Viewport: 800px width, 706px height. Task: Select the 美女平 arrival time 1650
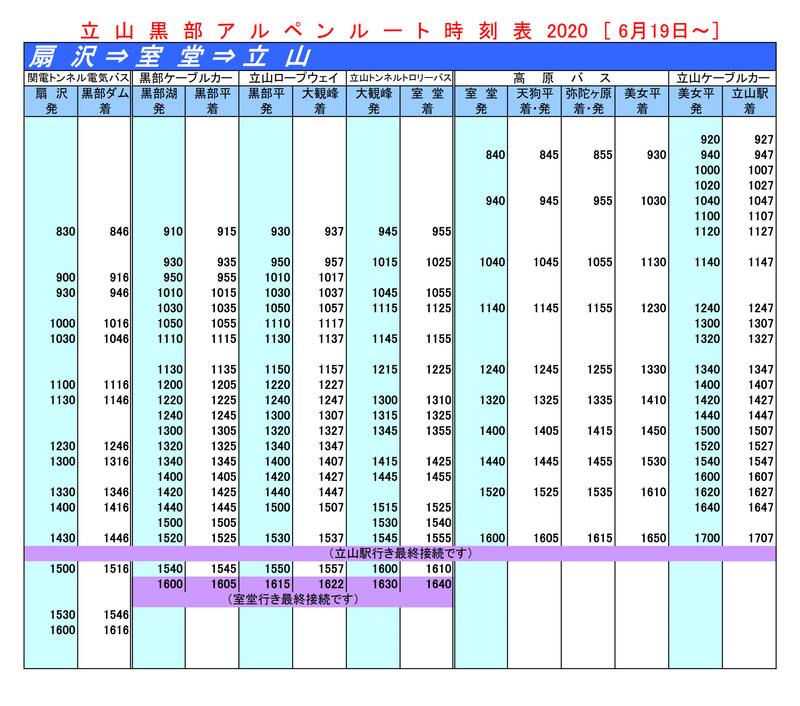click(x=654, y=538)
